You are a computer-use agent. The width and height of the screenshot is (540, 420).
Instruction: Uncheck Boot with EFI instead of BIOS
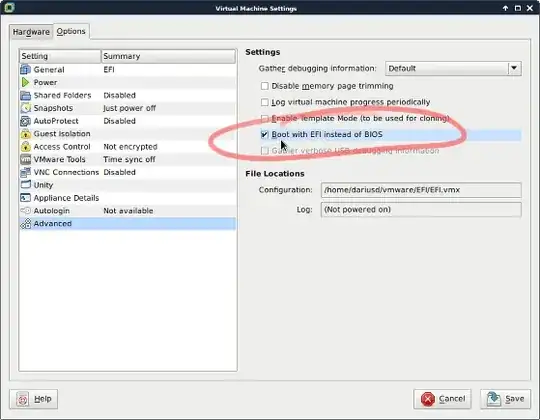point(264,135)
